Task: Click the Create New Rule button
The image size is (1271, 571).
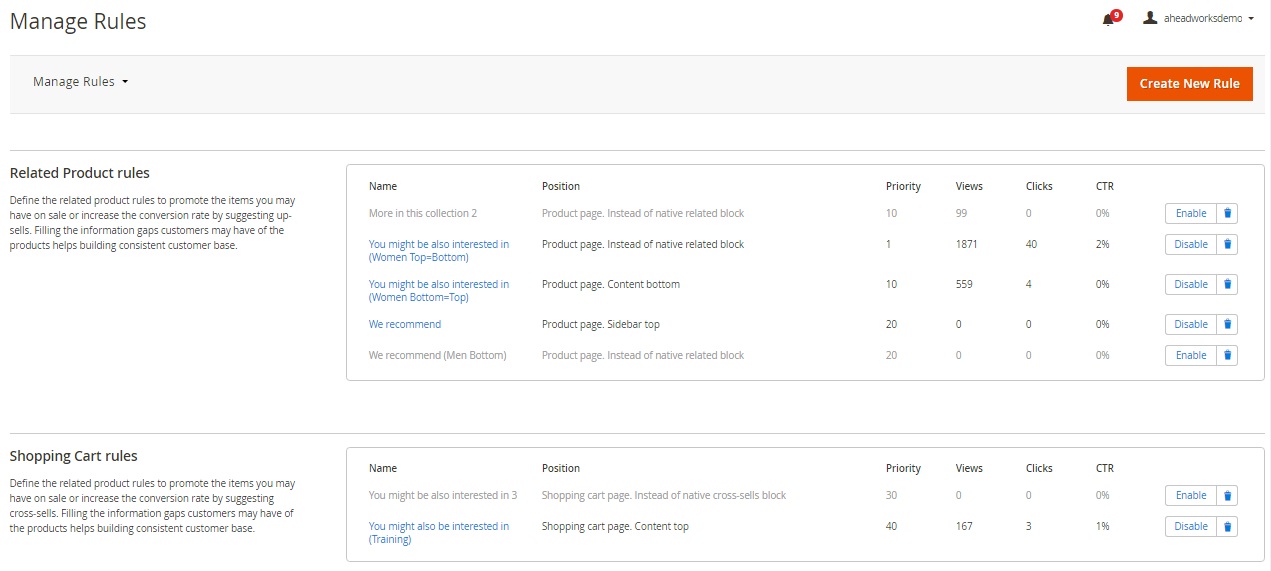Action: pos(1189,84)
